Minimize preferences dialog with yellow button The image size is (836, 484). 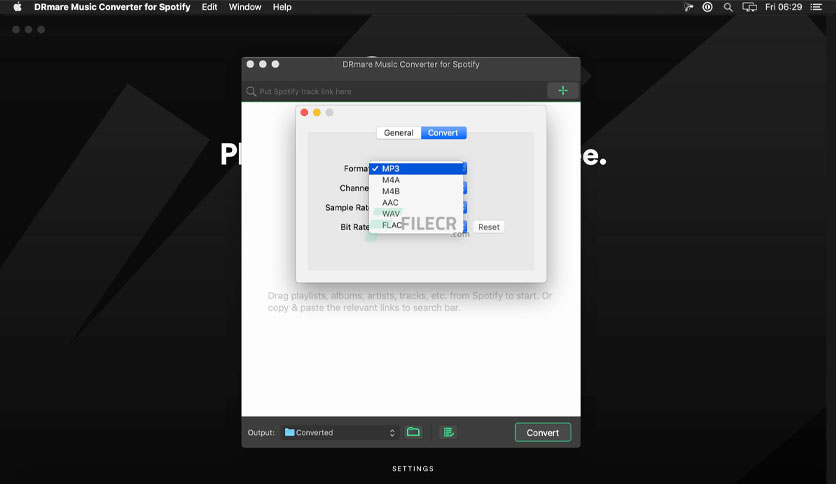point(317,112)
